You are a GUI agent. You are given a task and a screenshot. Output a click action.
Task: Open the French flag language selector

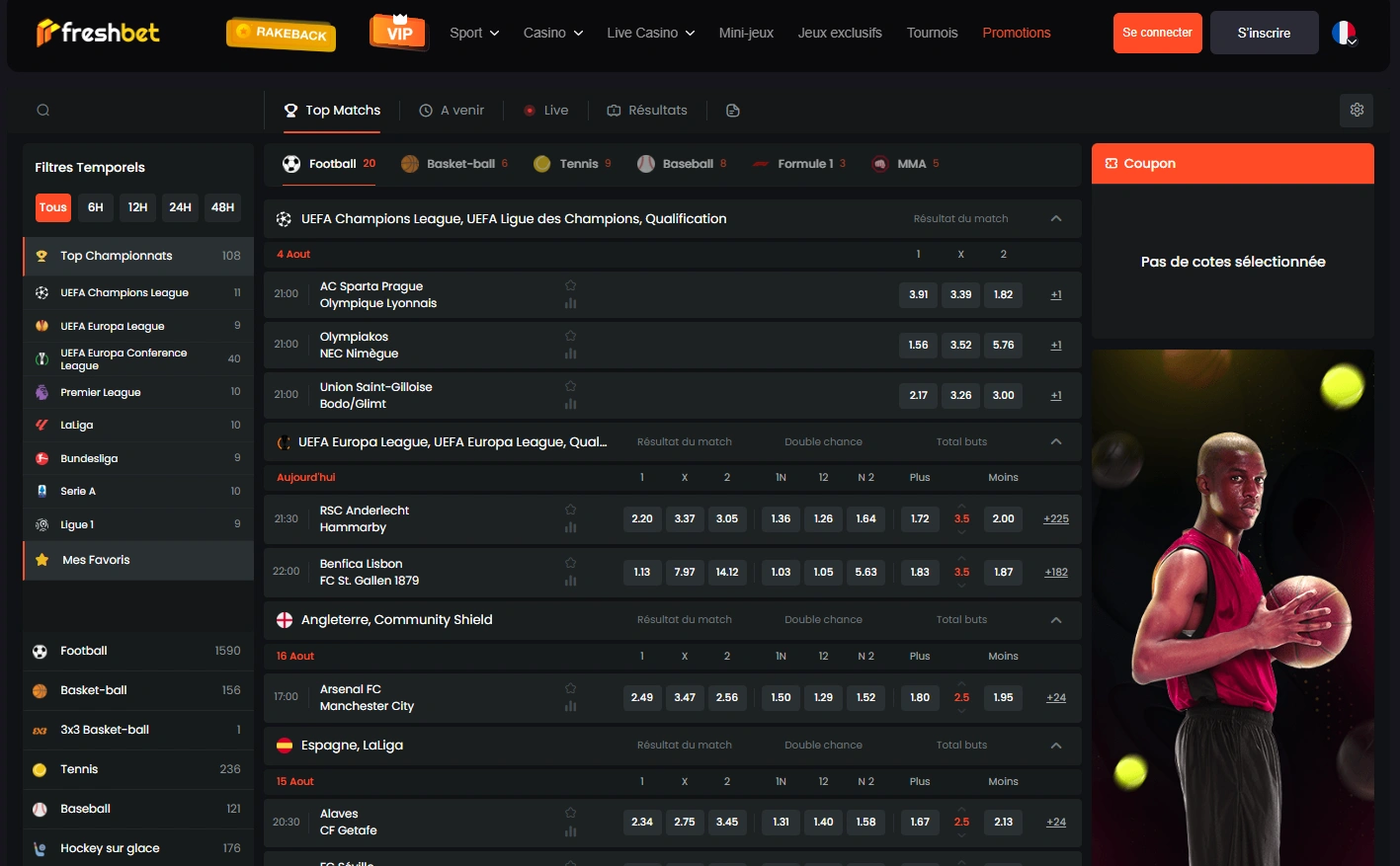coord(1344,34)
